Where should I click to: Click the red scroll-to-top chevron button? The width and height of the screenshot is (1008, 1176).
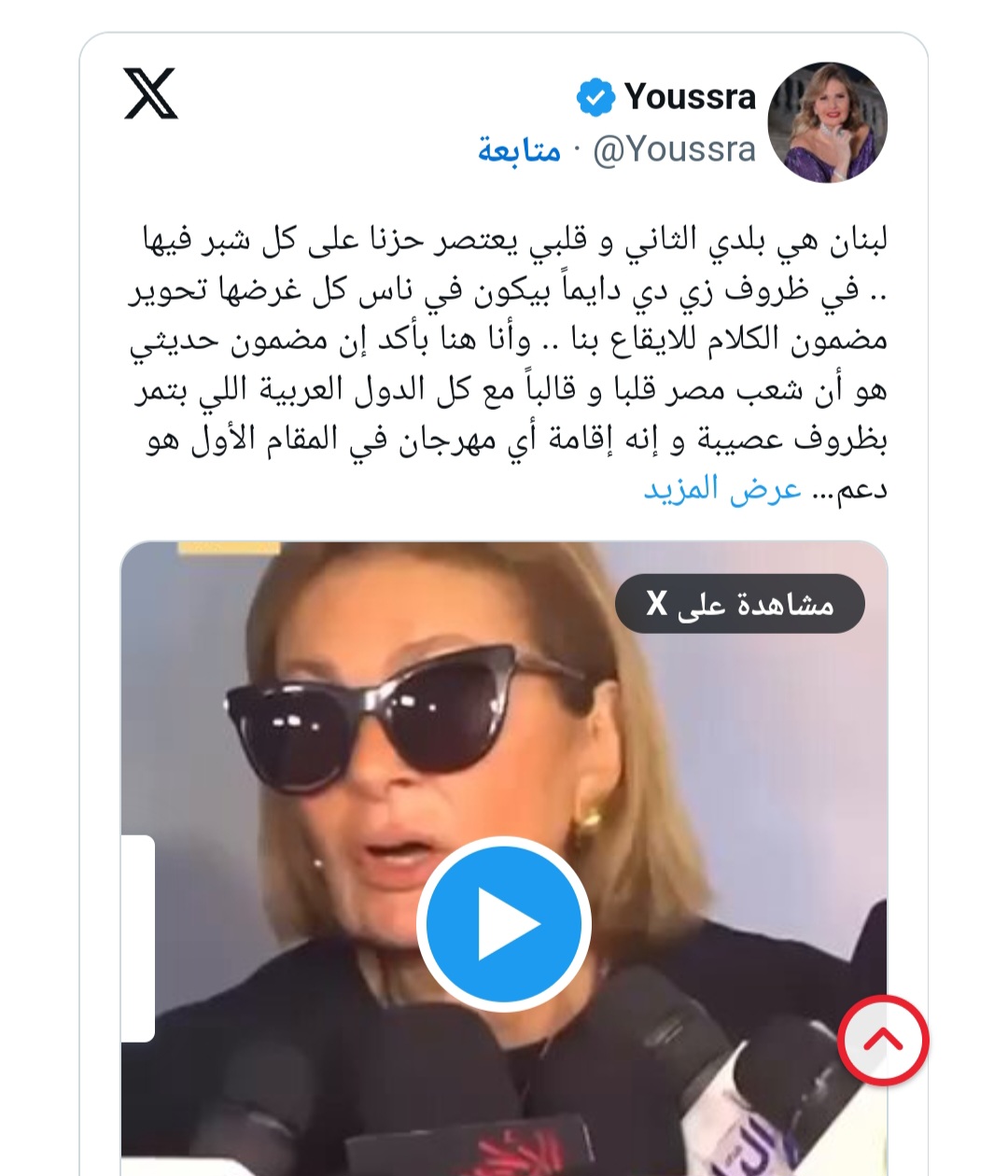coord(883,1041)
